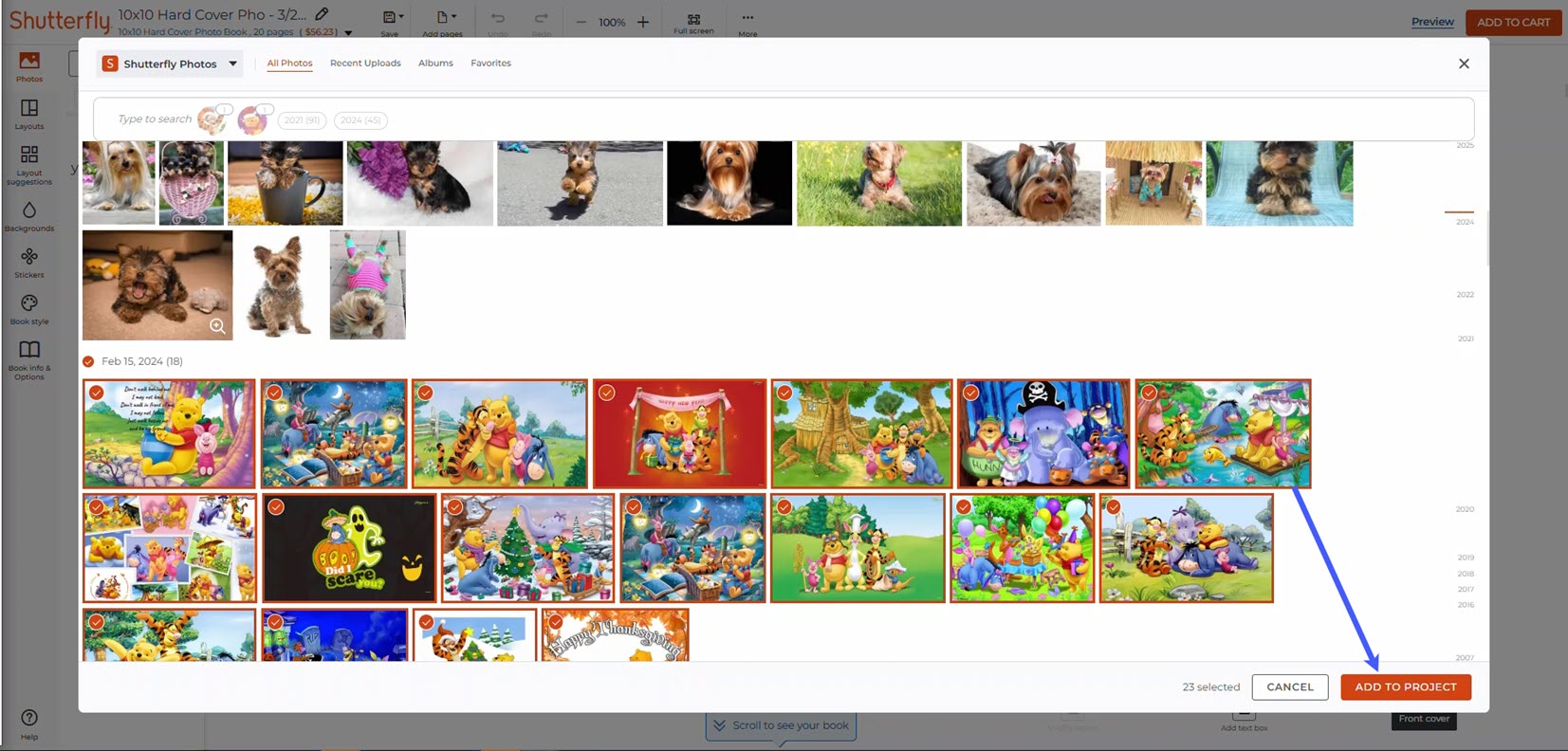The height and width of the screenshot is (751, 1568).
Task: Click the Shutterfly logo
Action: (59, 20)
